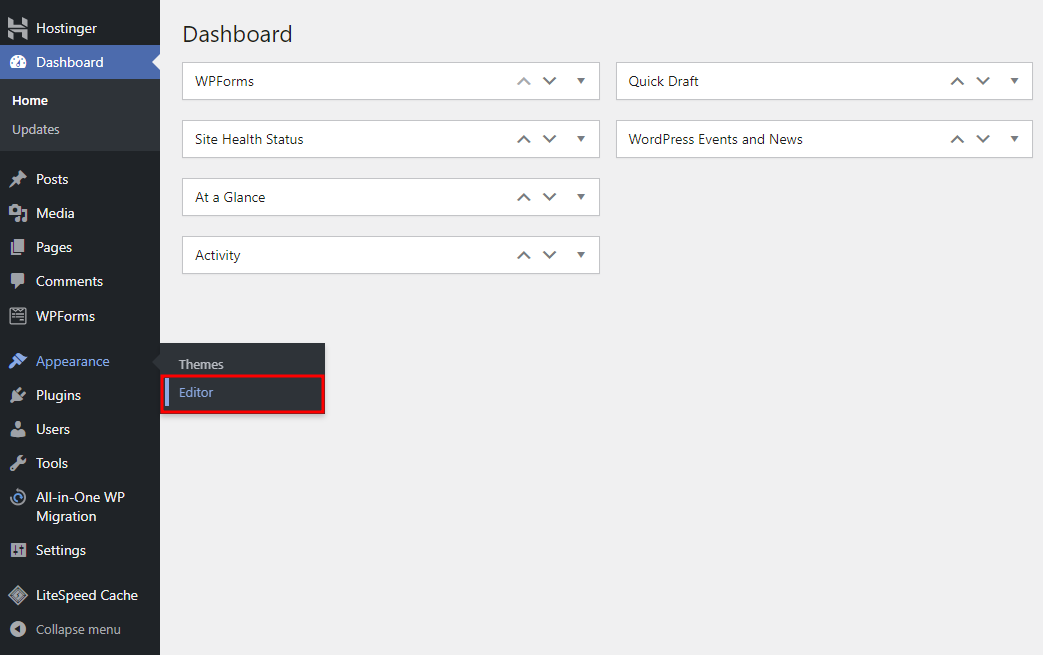Toggle Collapse menu at sidebar bottom
The image size is (1043, 655).
click(19, 629)
